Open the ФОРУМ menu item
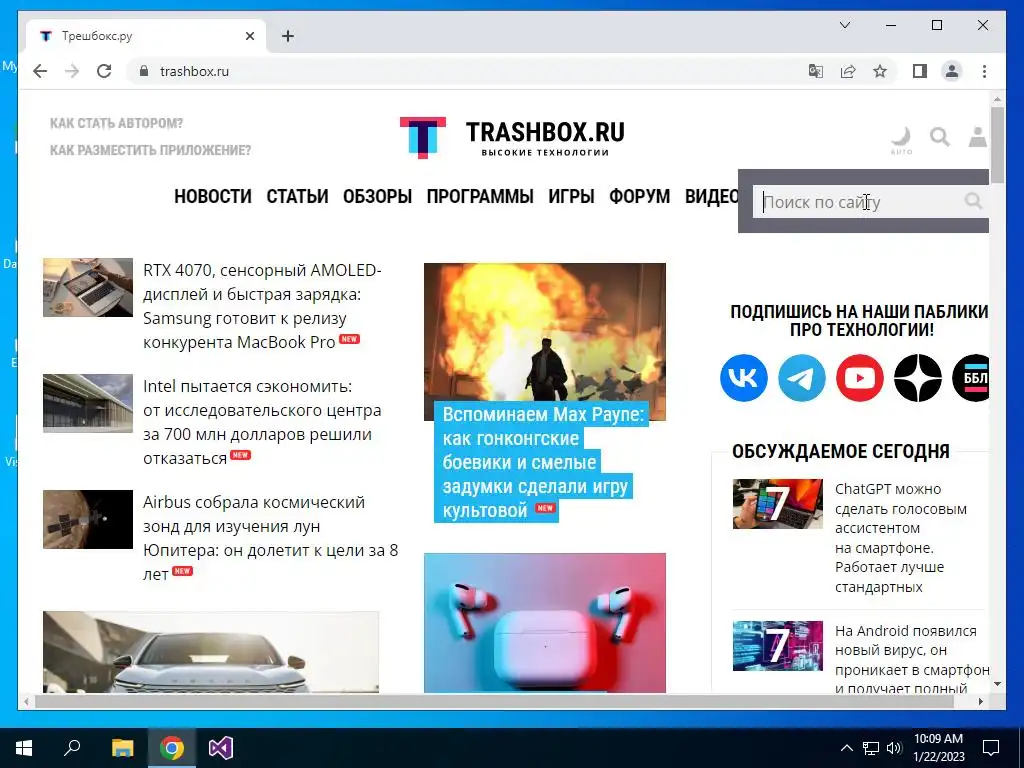 click(639, 196)
